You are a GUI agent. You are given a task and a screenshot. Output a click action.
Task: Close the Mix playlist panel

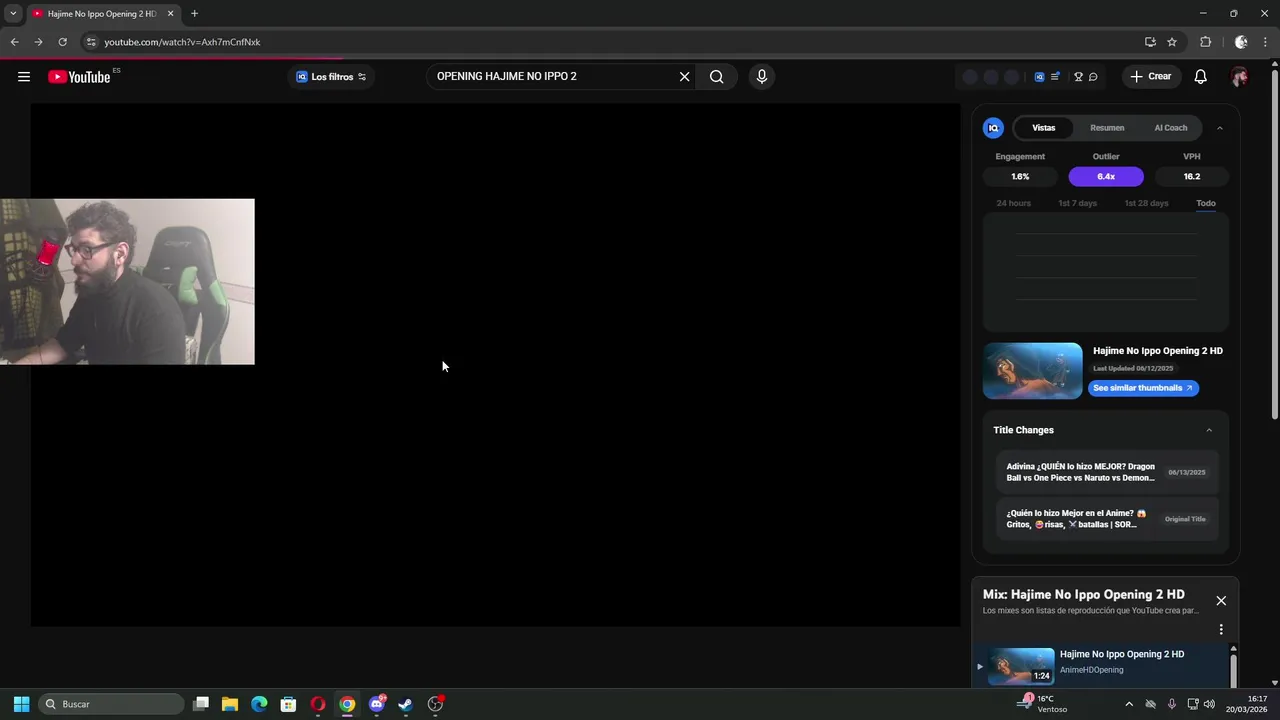(x=1221, y=601)
